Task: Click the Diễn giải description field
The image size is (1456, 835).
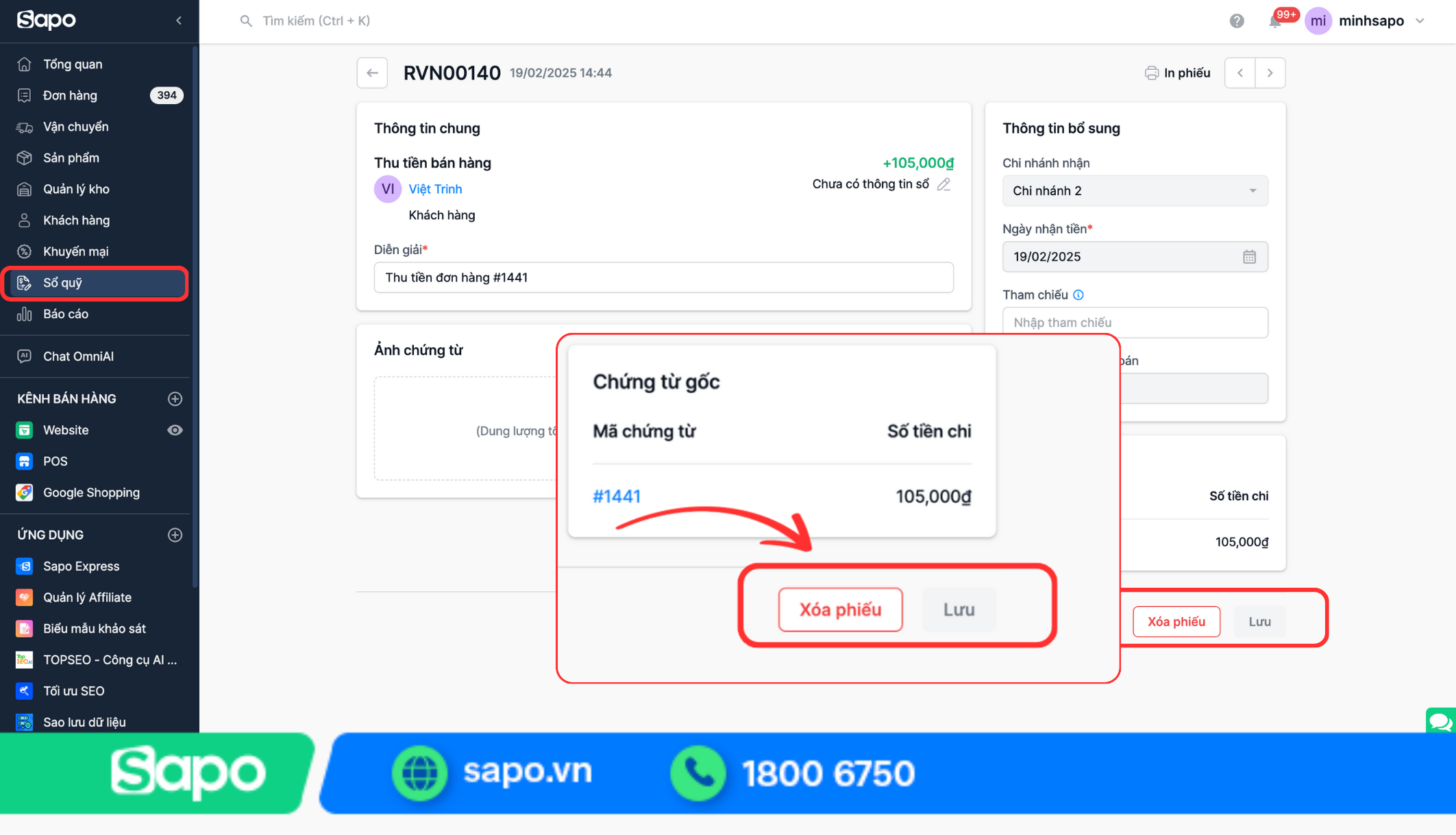Action: (x=664, y=277)
